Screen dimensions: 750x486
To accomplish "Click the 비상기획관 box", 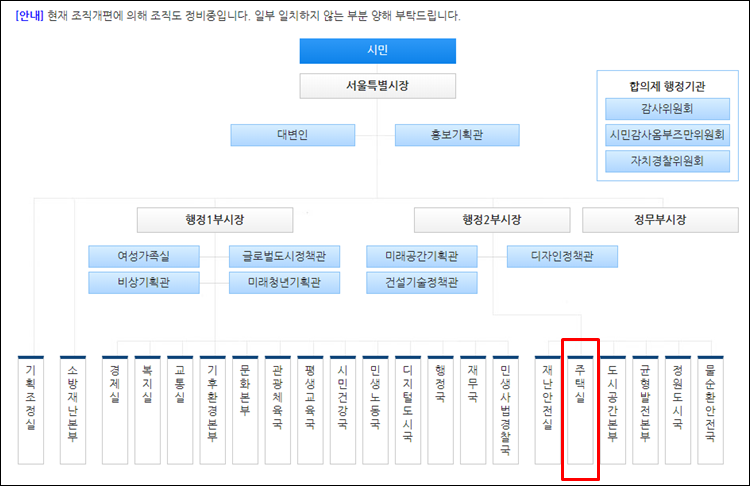I will tap(144, 283).
